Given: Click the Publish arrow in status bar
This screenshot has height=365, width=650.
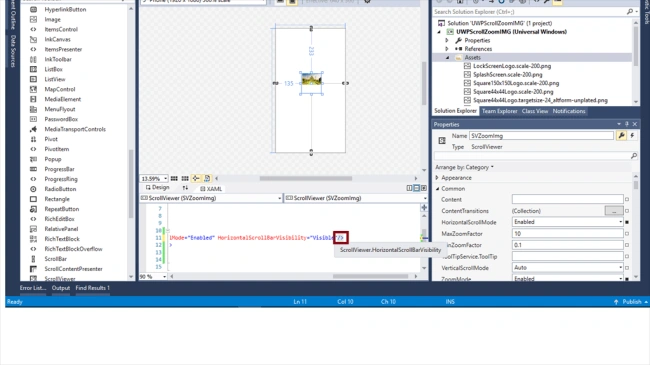Looking at the screenshot, I should pos(616,302).
